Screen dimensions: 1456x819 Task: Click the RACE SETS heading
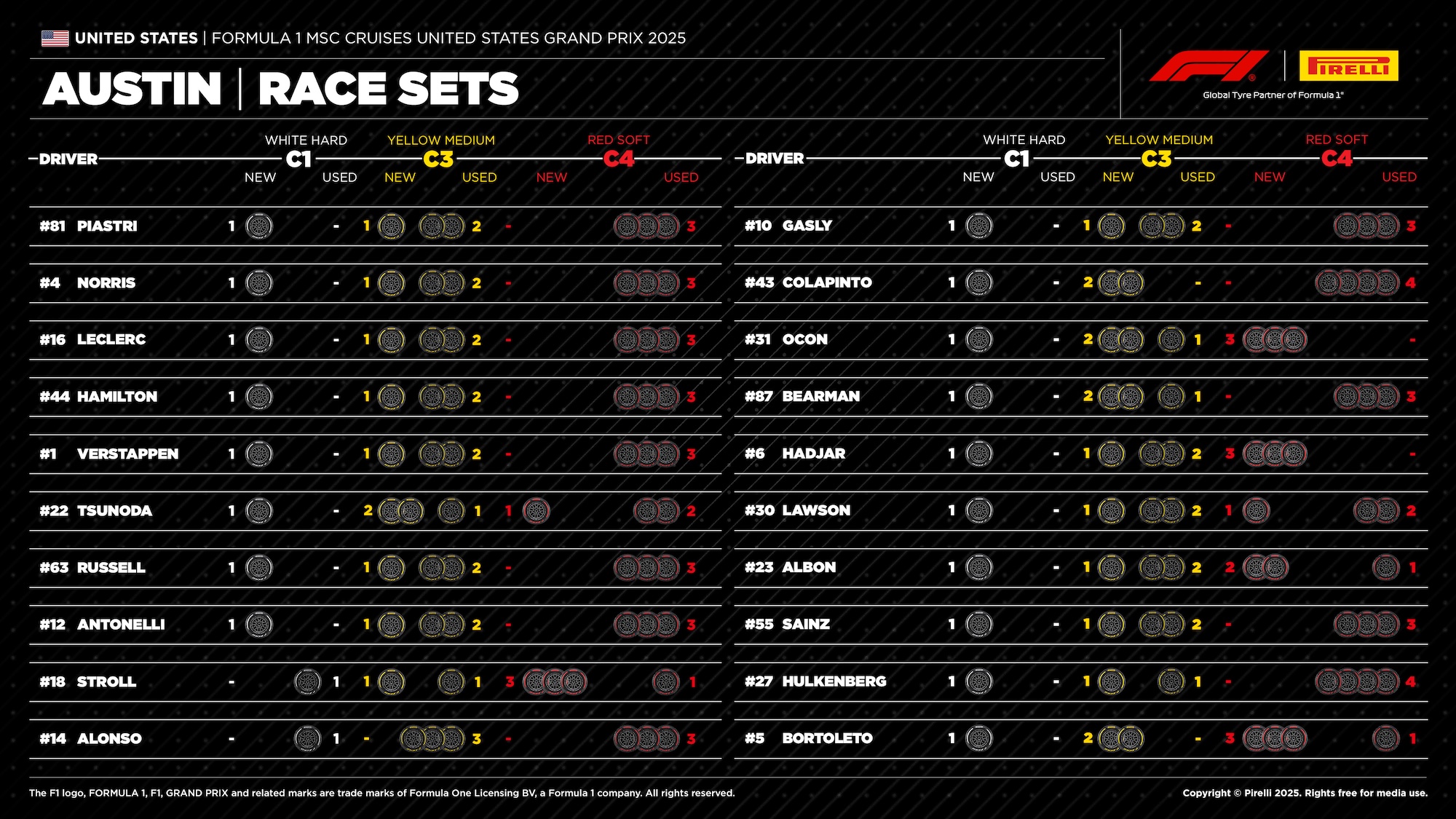coord(388,89)
